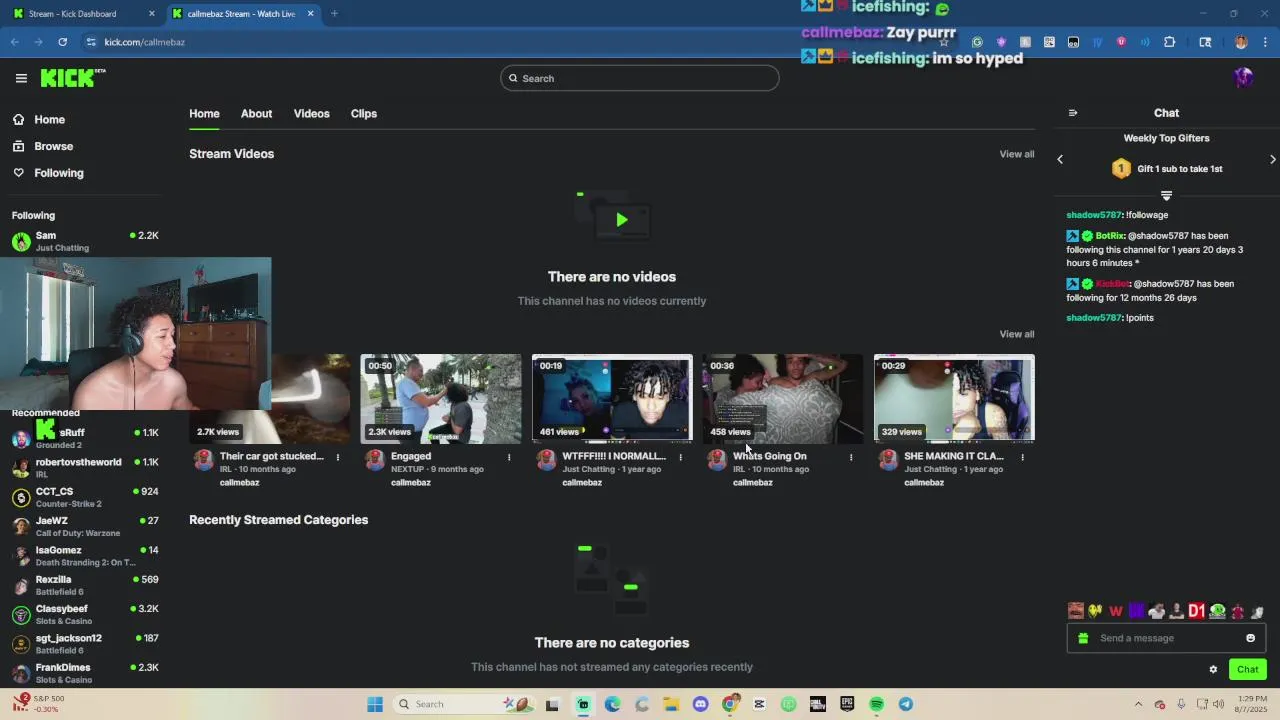Image resolution: width=1280 pixels, height=720 pixels.
Task: Open options for WTFFF!!!! I NORMALL clip
Action: click(680, 457)
